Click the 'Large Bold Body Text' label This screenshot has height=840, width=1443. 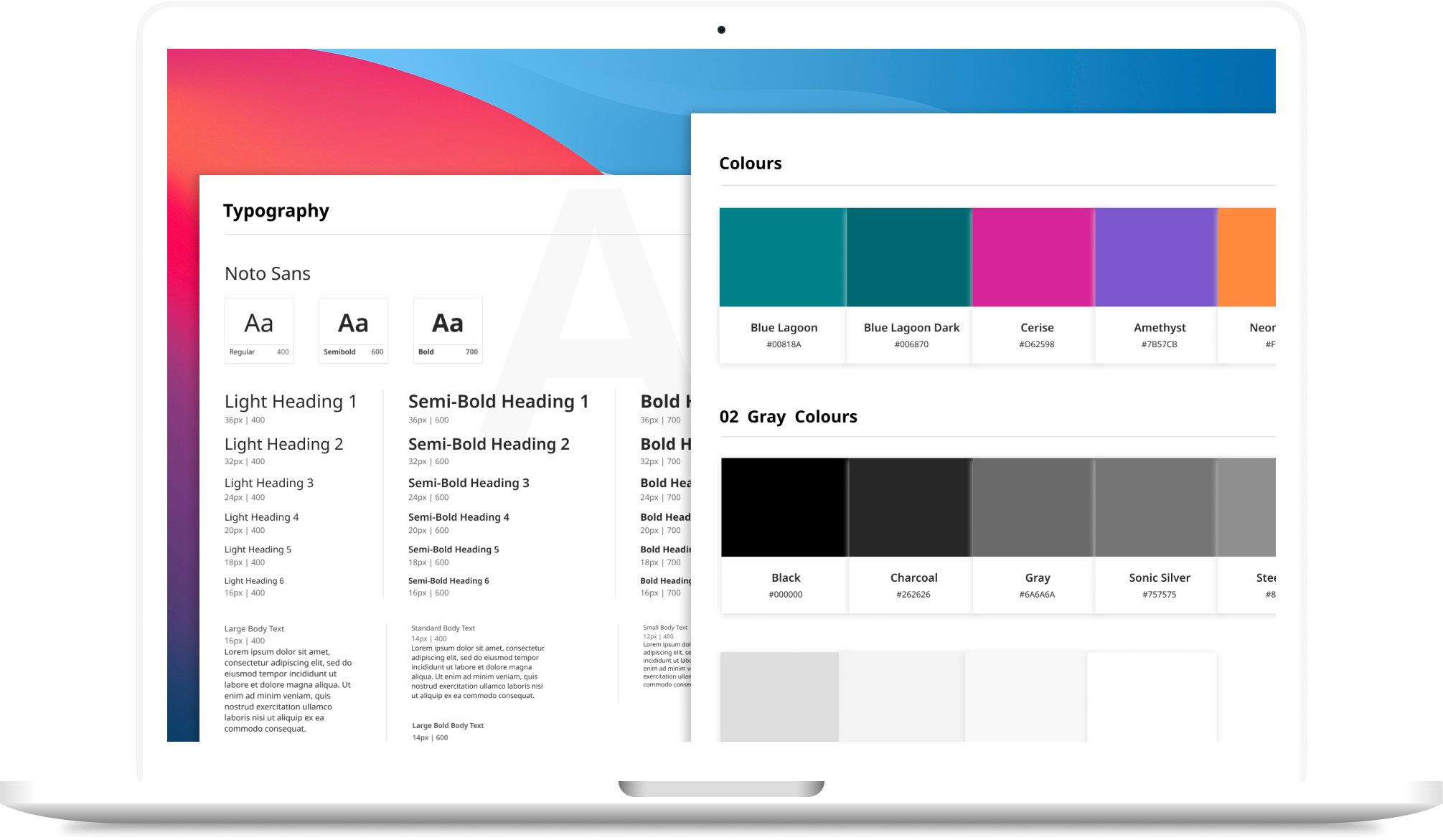(448, 726)
